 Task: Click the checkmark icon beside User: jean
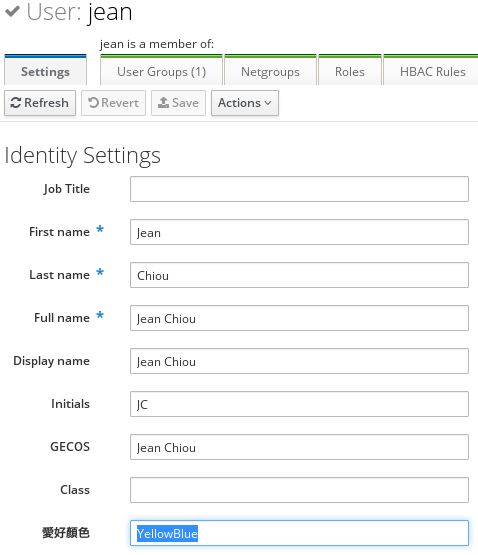(x=12, y=11)
